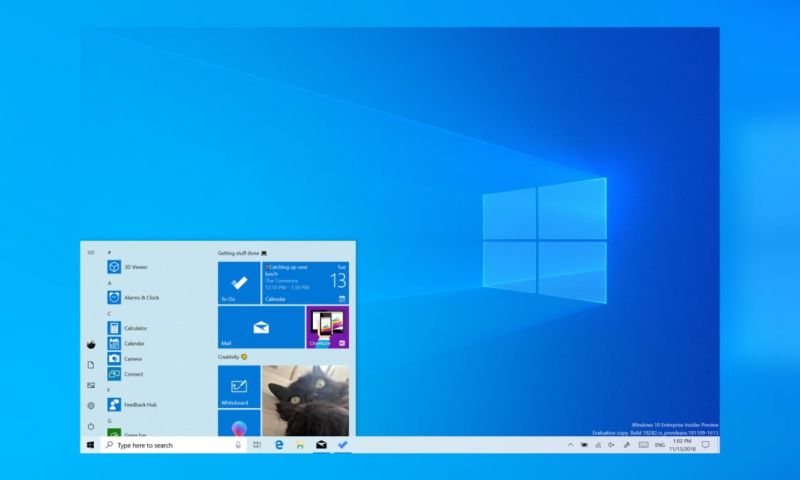The width and height of the screenshot is (800, 480).
Task: Click the Power button in Start sidebar
Action: 91,426
